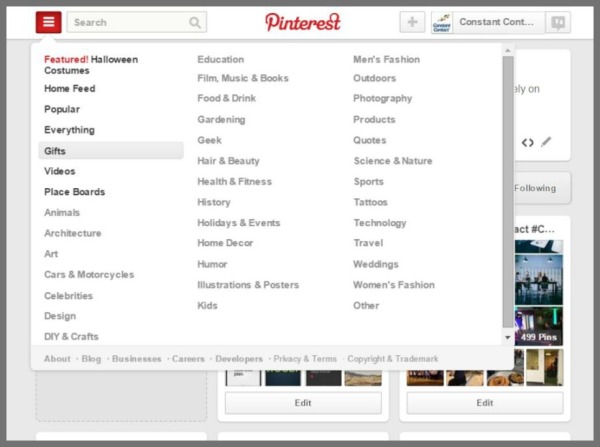Click the Blog footer link
Image resolution: width=600 pixels, height=447 pixels.
tap(91, 359)
